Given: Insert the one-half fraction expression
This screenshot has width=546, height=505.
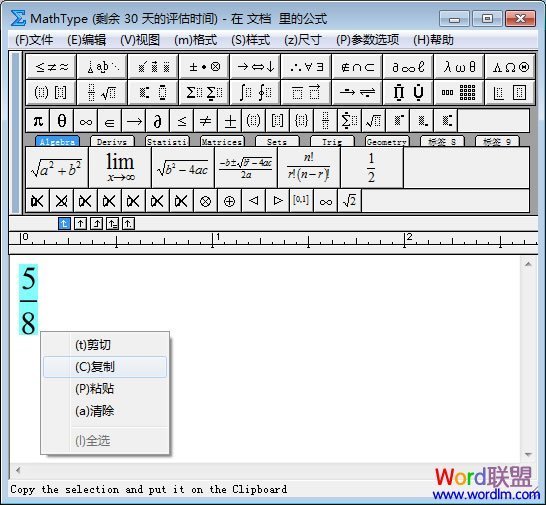Looking at the screenshot, I should (372, 168).
